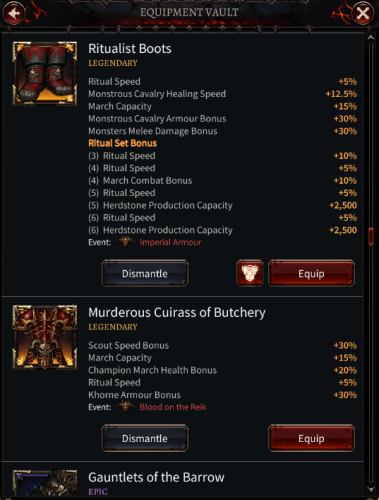Click the back arrow icon

[14, 13]
